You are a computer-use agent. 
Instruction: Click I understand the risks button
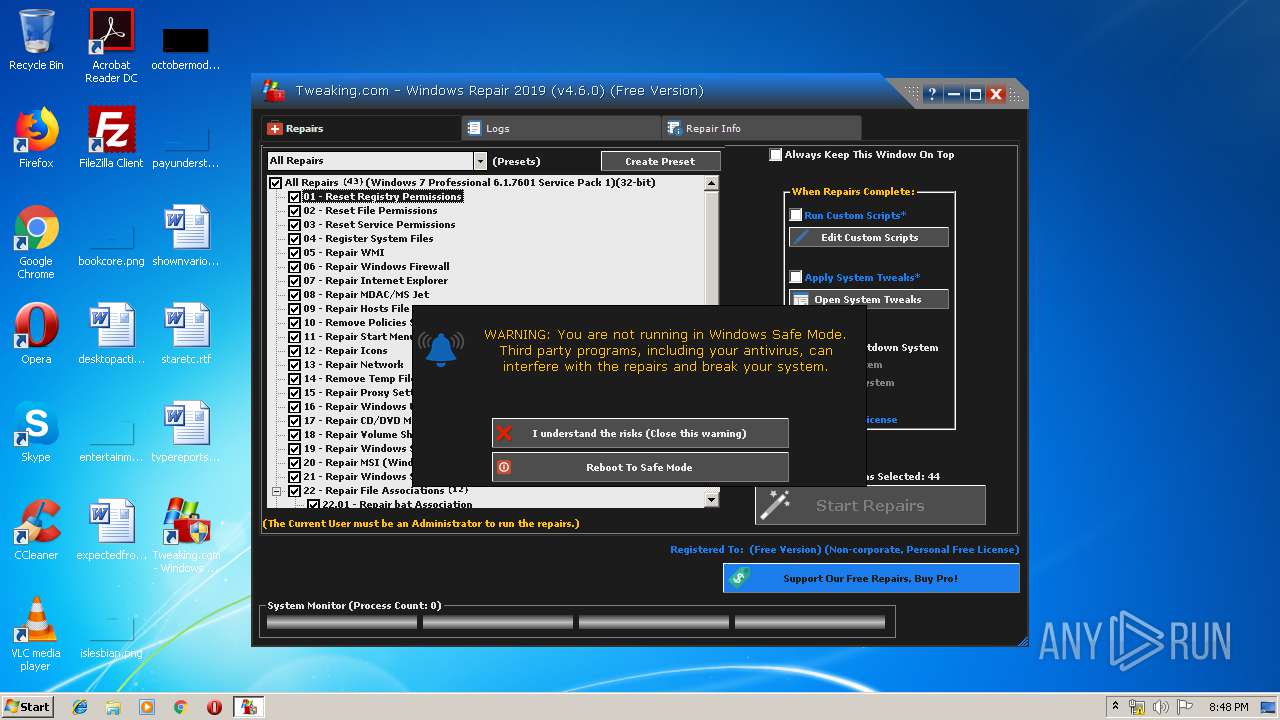(640, 433)
